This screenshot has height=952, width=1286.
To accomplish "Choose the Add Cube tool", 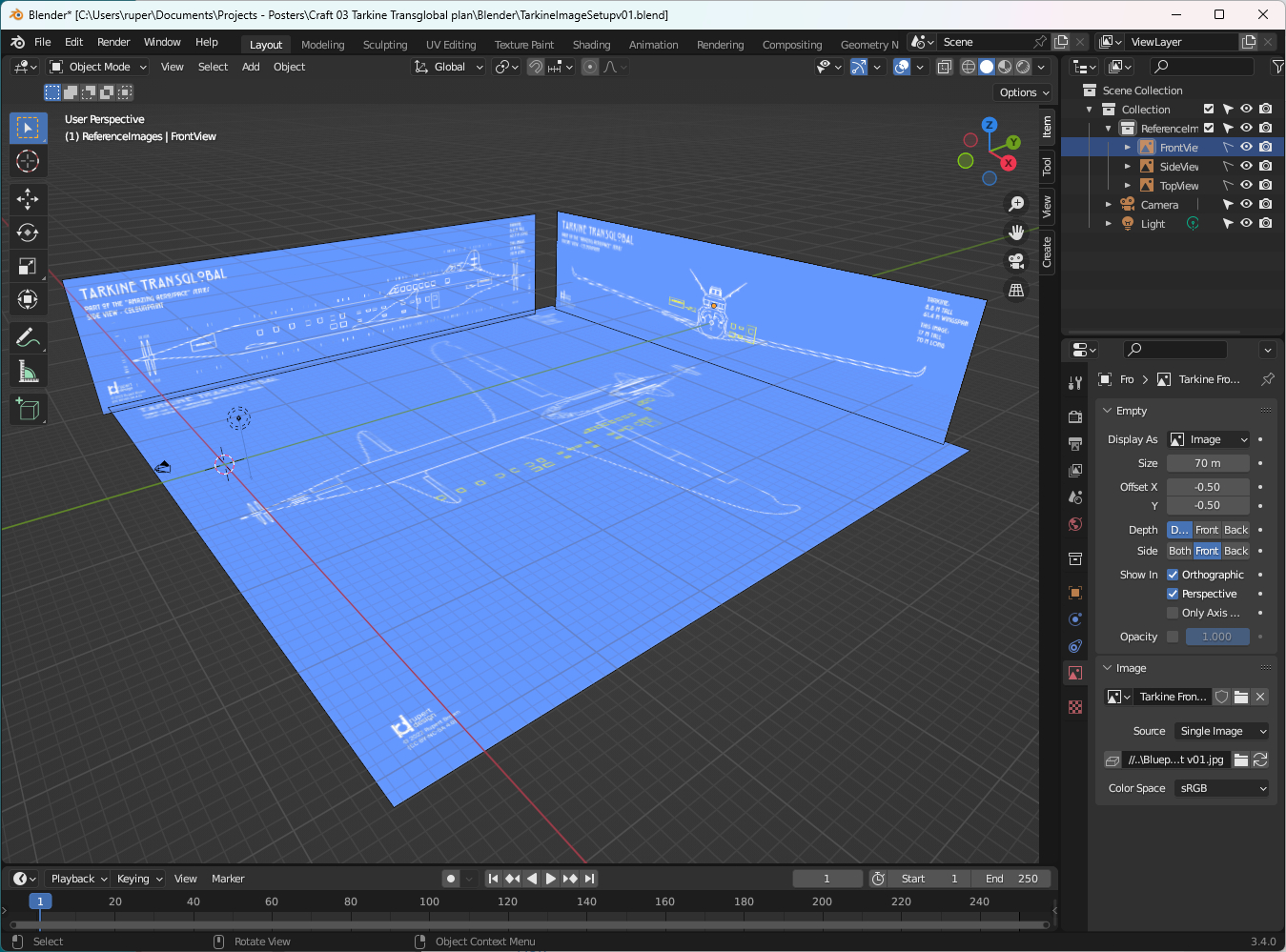I will 28,410.
